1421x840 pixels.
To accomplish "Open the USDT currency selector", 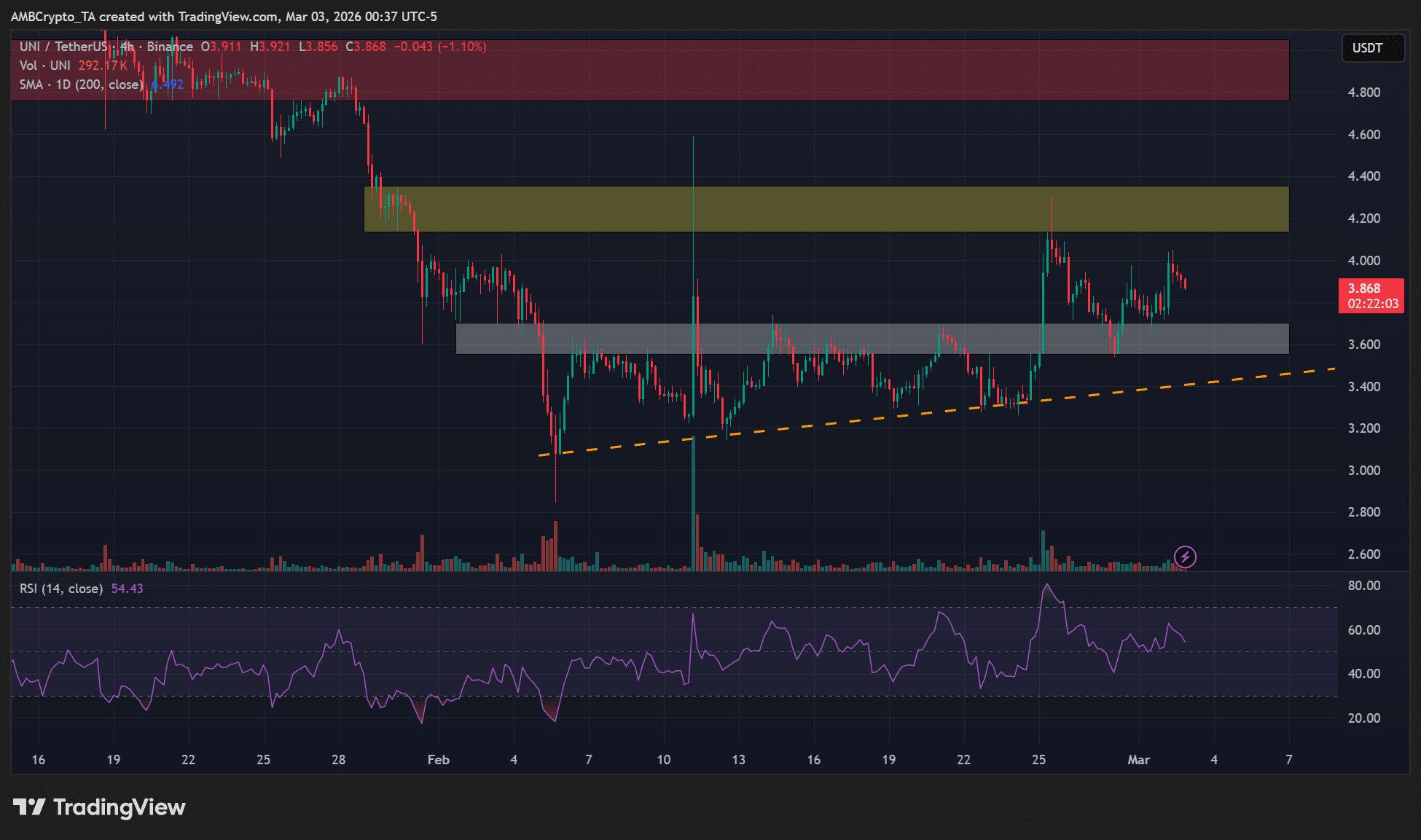I will pyautogui.click(x=1372, y=48).
